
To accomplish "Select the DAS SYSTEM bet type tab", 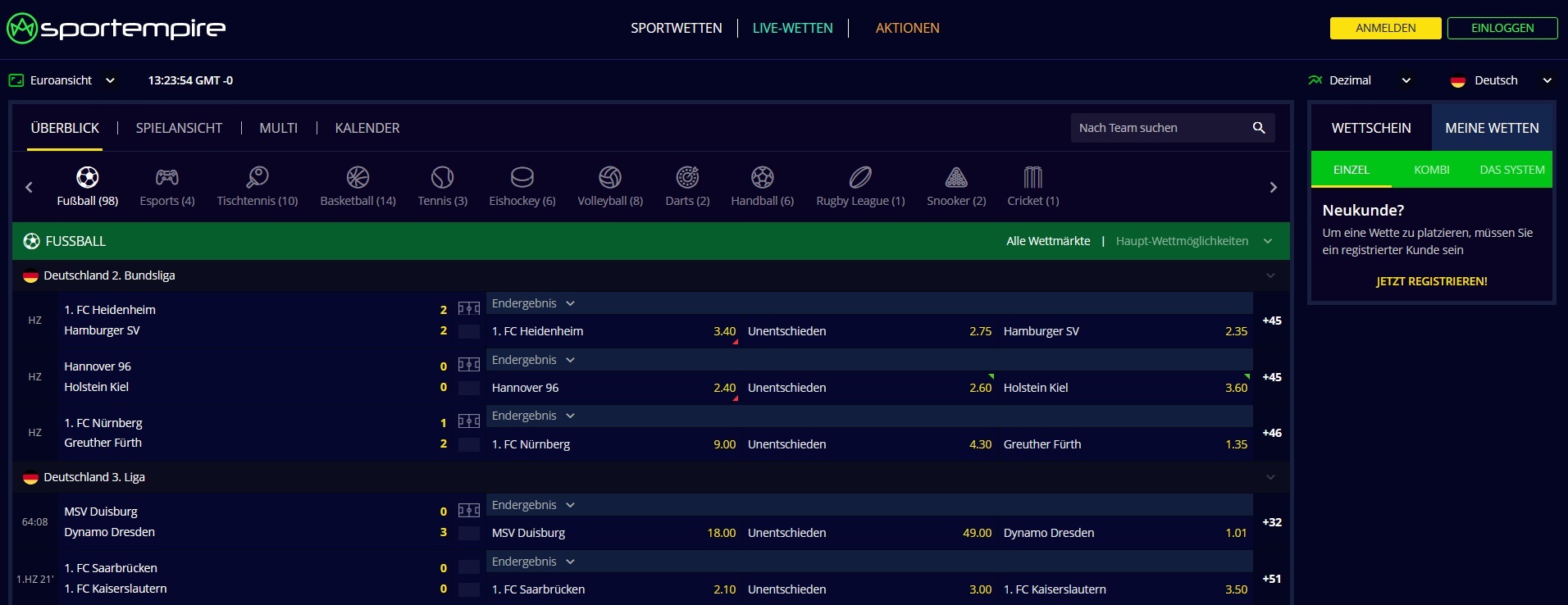I will [x=1512, y=170].
